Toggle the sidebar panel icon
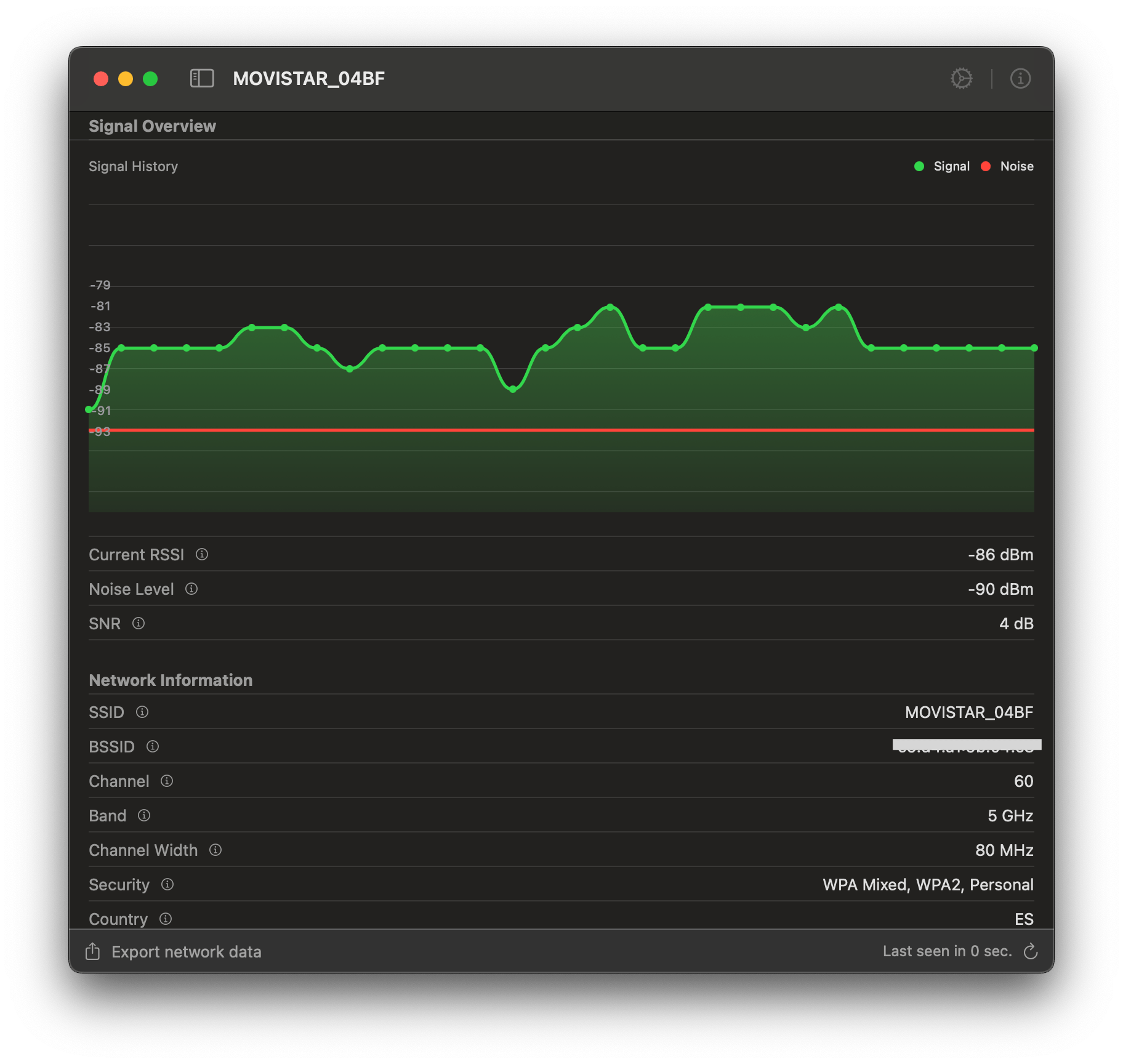Screen dimensions: 1123x1064 (x=202, y=79)
